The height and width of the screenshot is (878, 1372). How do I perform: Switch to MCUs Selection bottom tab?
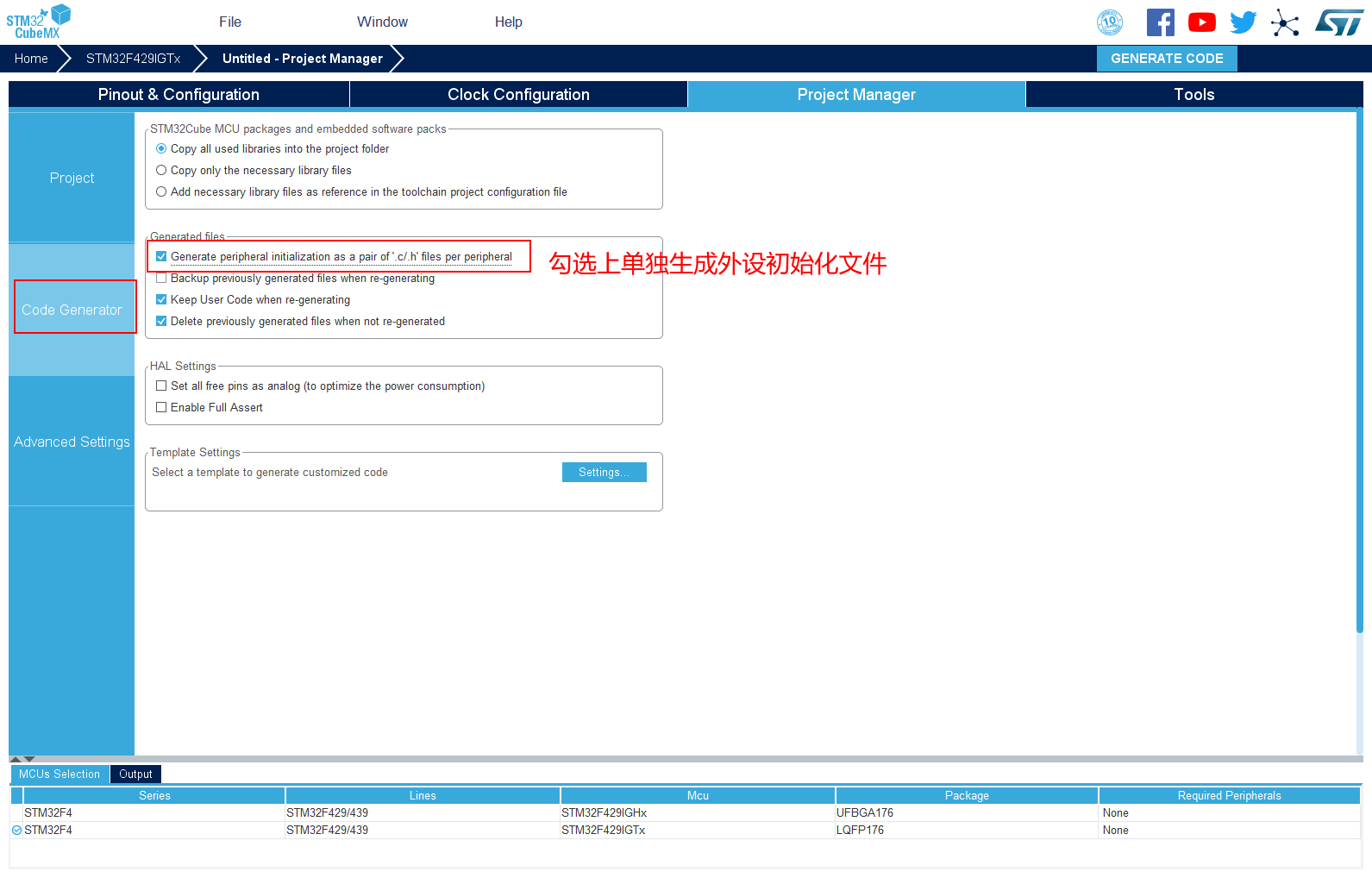point(60,775)
